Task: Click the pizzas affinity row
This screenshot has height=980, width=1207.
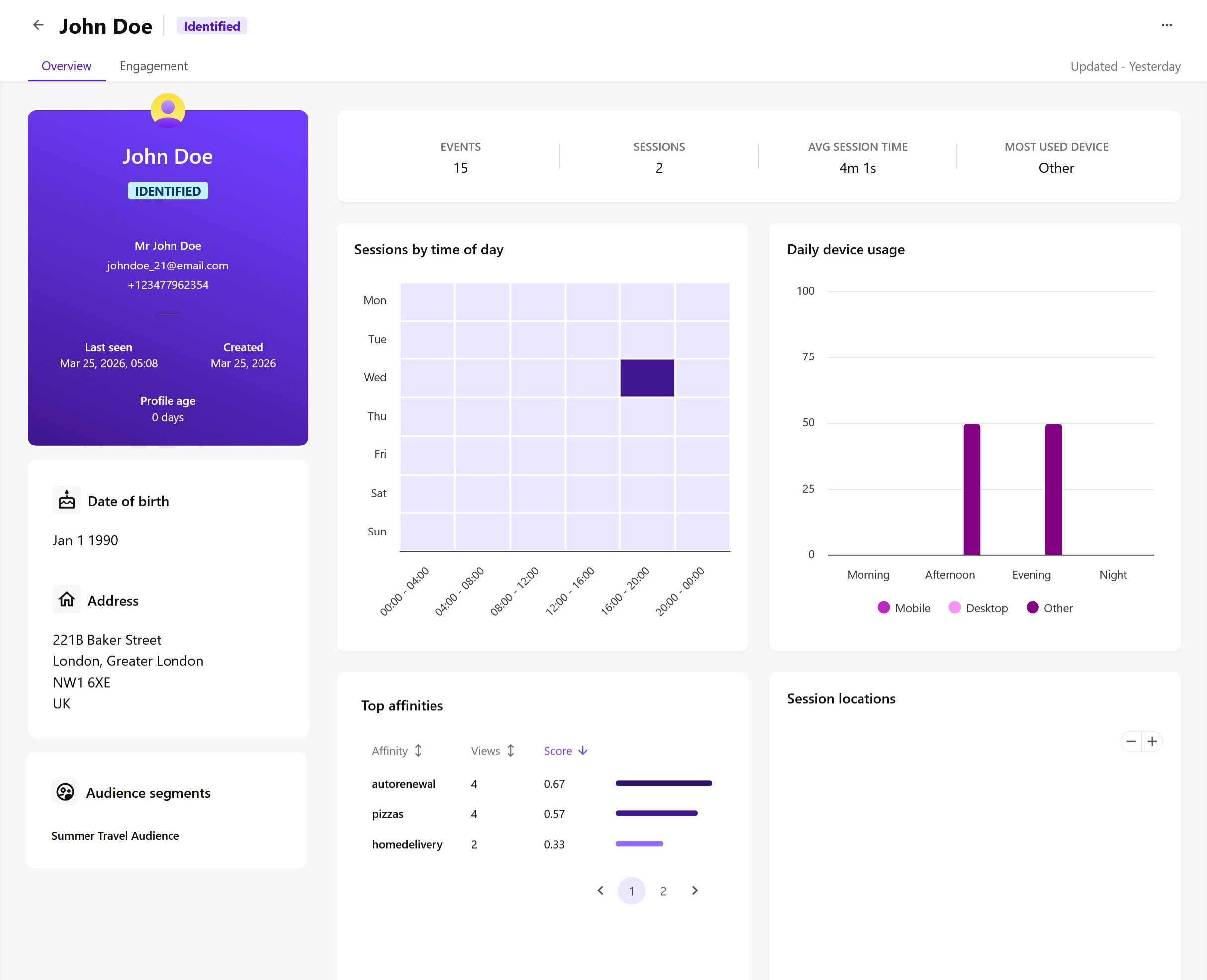Action: [x=542, y=814]
